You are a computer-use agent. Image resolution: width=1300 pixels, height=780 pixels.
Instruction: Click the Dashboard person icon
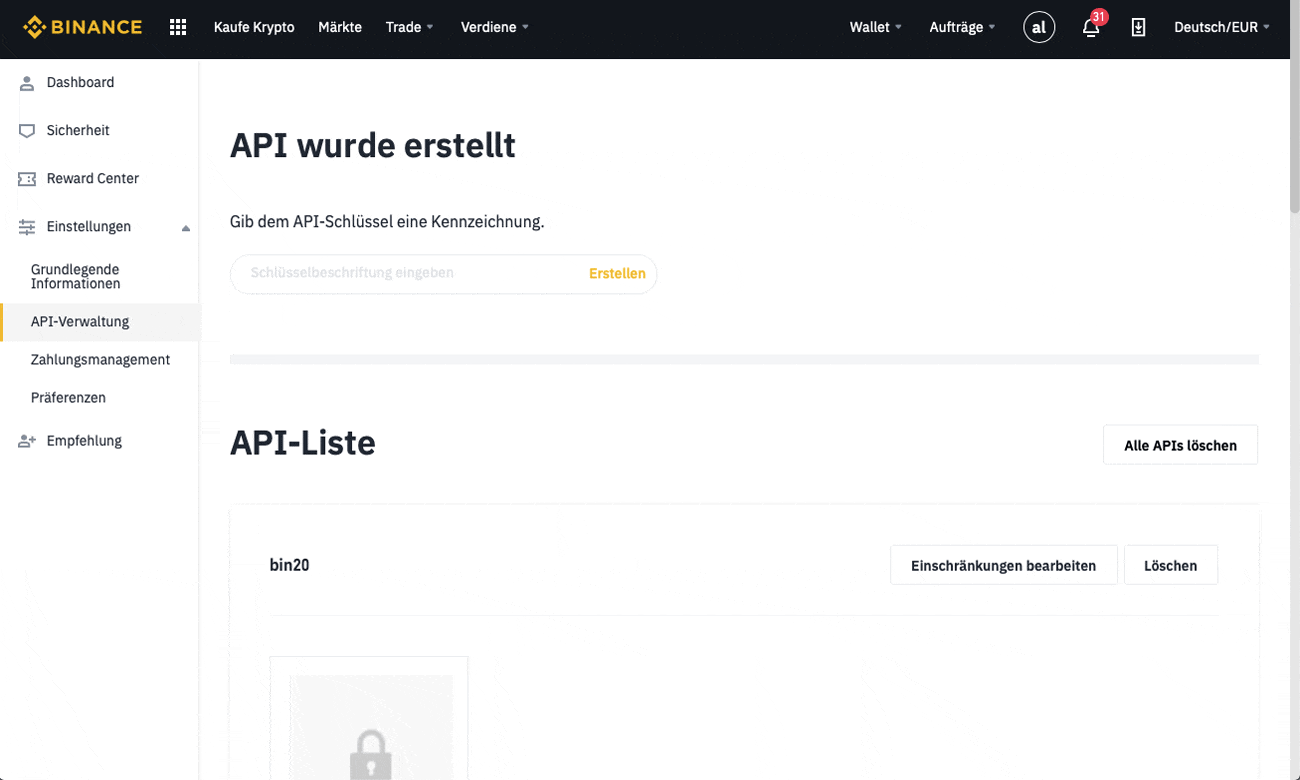point(27,83)
